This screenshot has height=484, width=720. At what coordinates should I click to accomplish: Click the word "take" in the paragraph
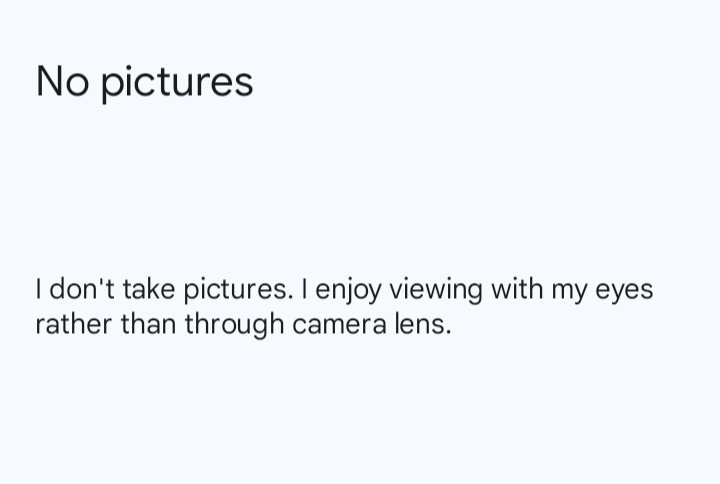149,289
